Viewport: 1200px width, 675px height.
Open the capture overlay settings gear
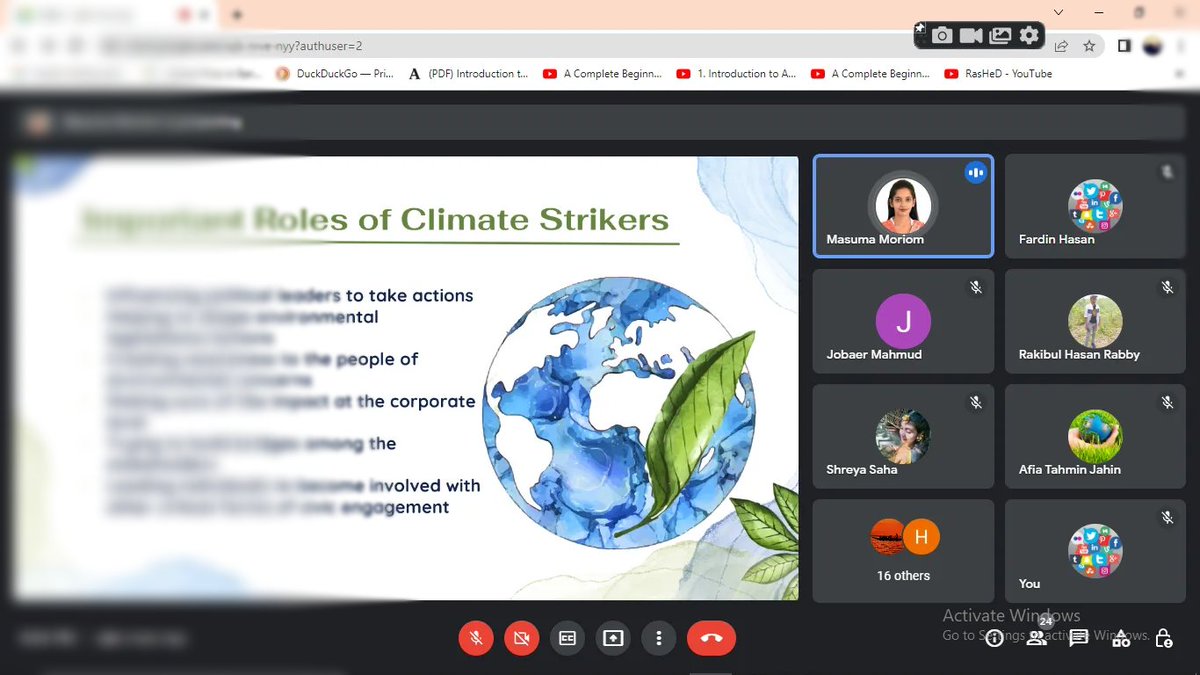click(x=1029, y=36)
